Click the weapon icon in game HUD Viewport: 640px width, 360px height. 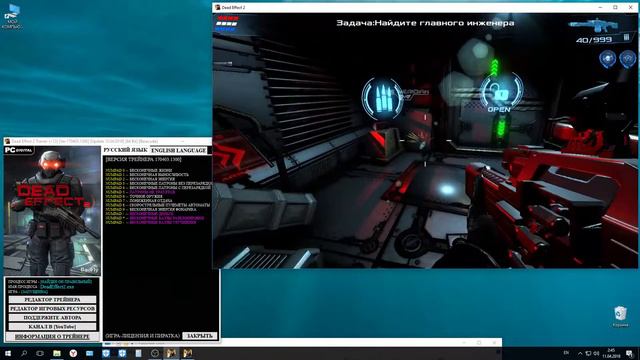(x=594, y=25)
